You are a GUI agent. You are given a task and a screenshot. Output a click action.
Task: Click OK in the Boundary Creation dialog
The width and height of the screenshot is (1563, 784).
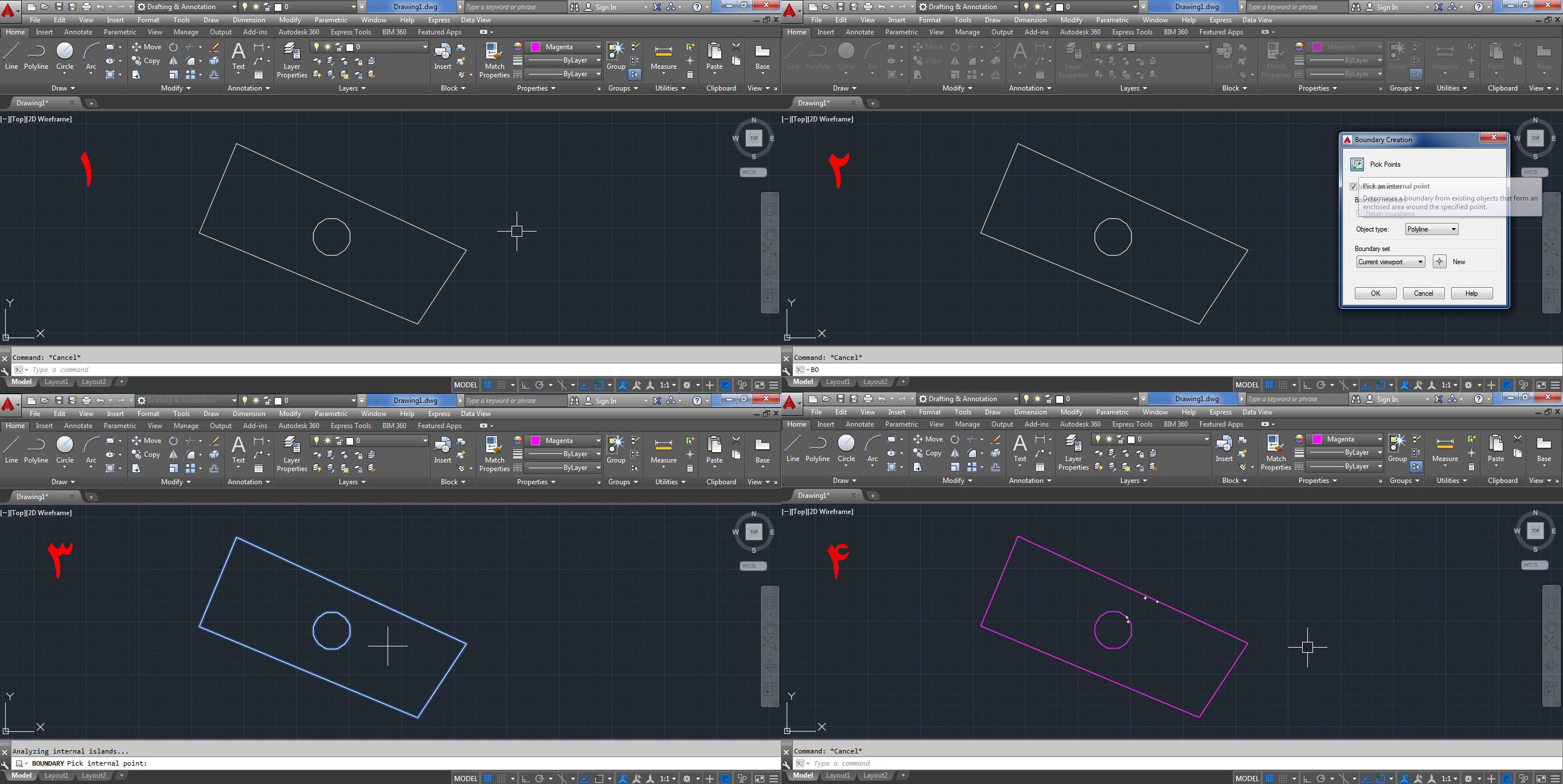[1375, 293]
